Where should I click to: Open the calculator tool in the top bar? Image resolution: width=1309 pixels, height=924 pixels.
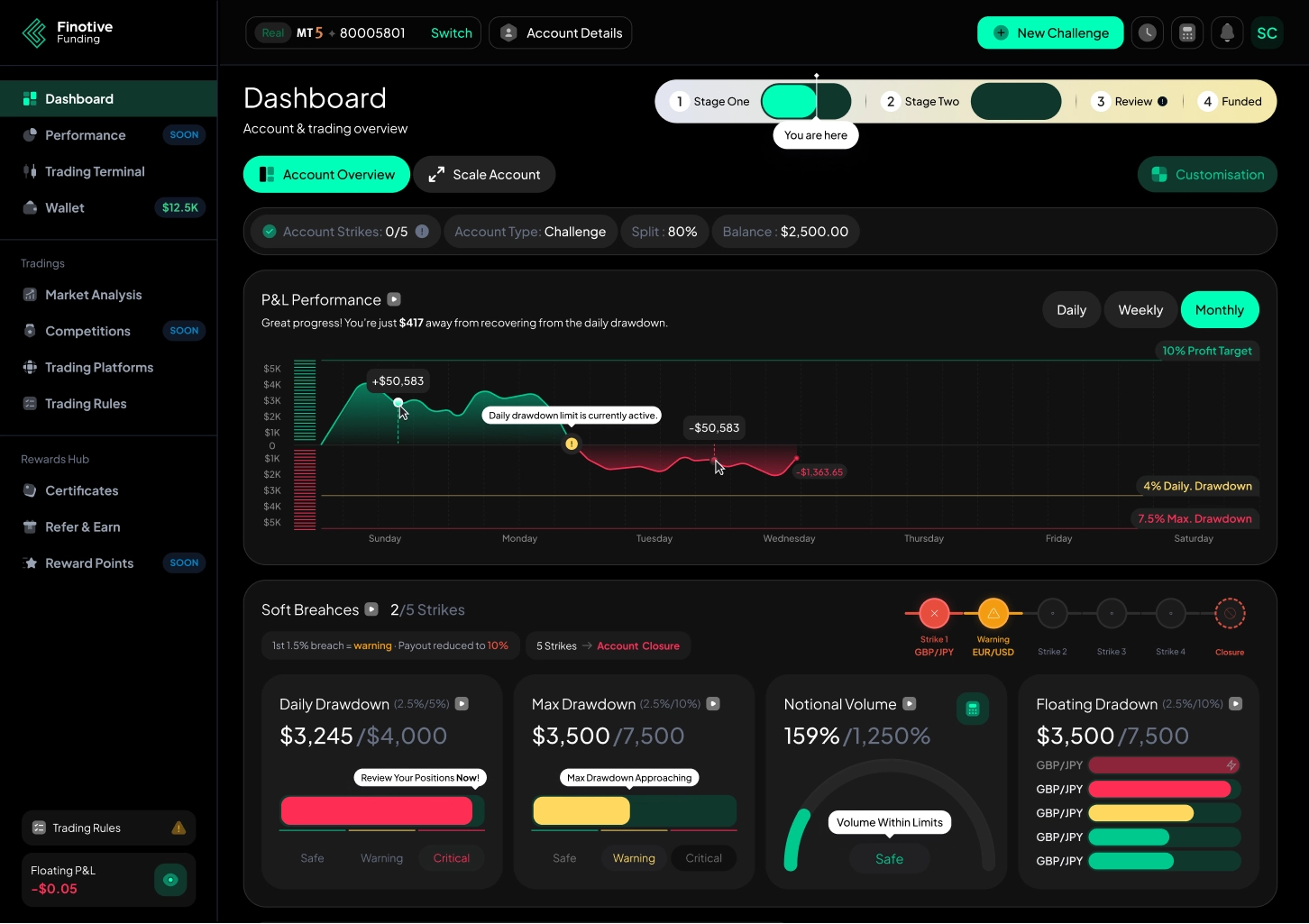1186,32
